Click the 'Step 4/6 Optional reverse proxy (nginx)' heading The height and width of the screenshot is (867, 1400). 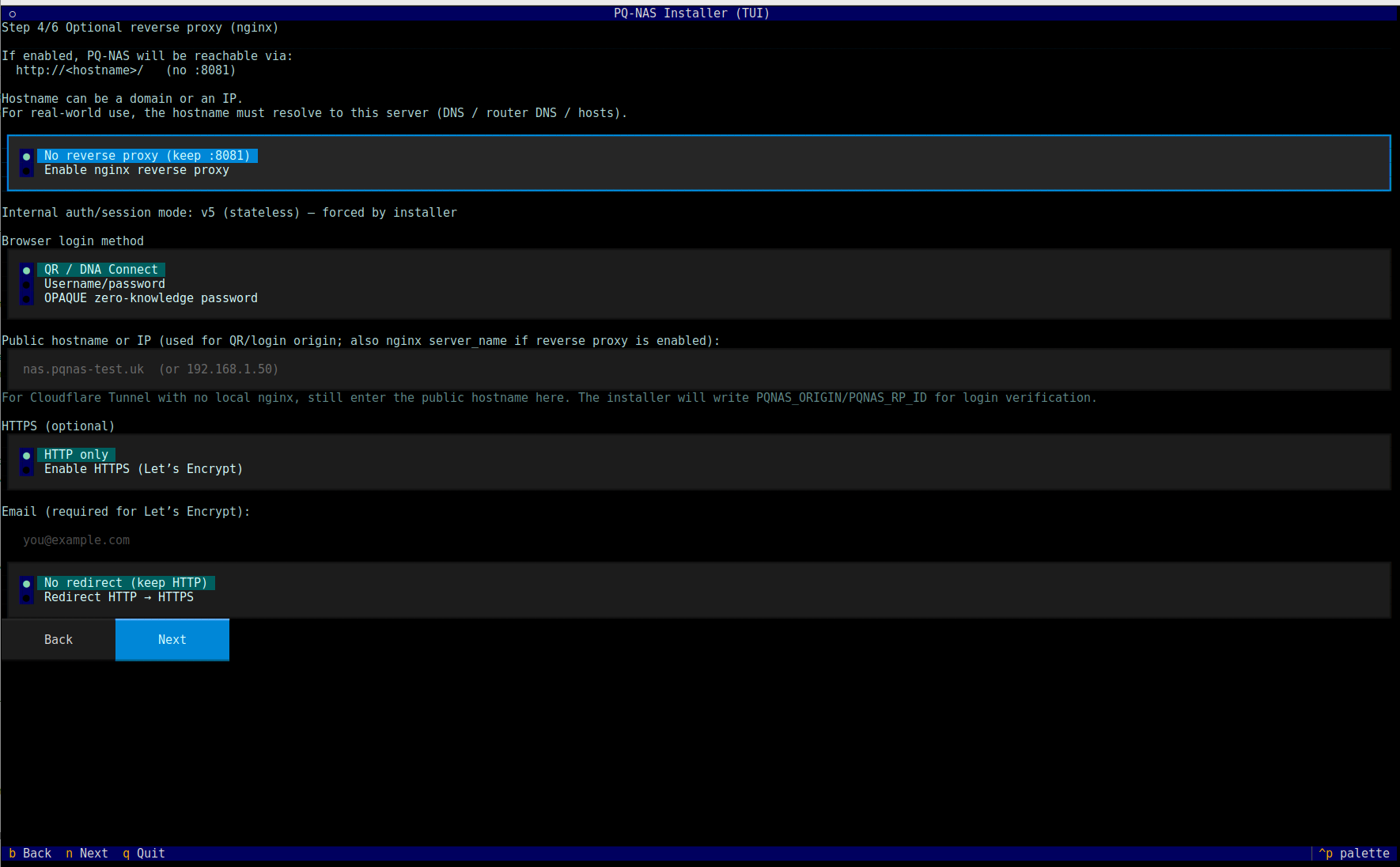coord(140,28)
